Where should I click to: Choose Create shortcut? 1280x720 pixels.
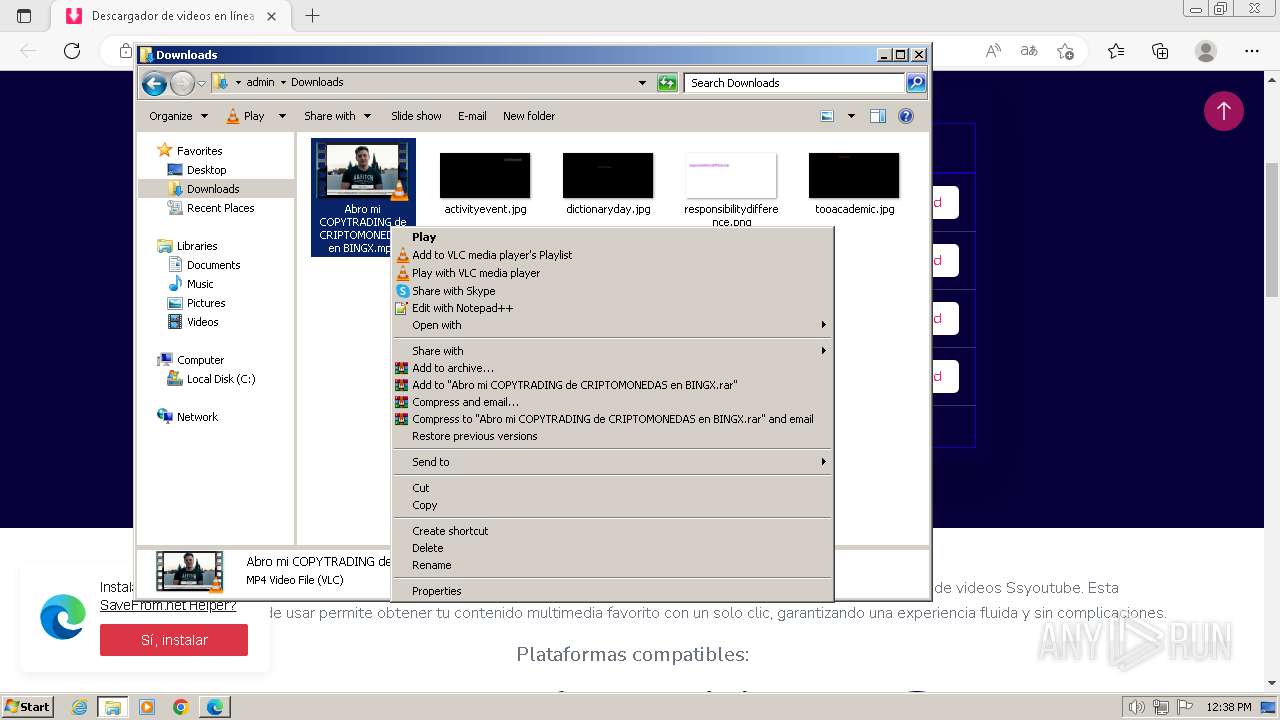click(612, 531)
